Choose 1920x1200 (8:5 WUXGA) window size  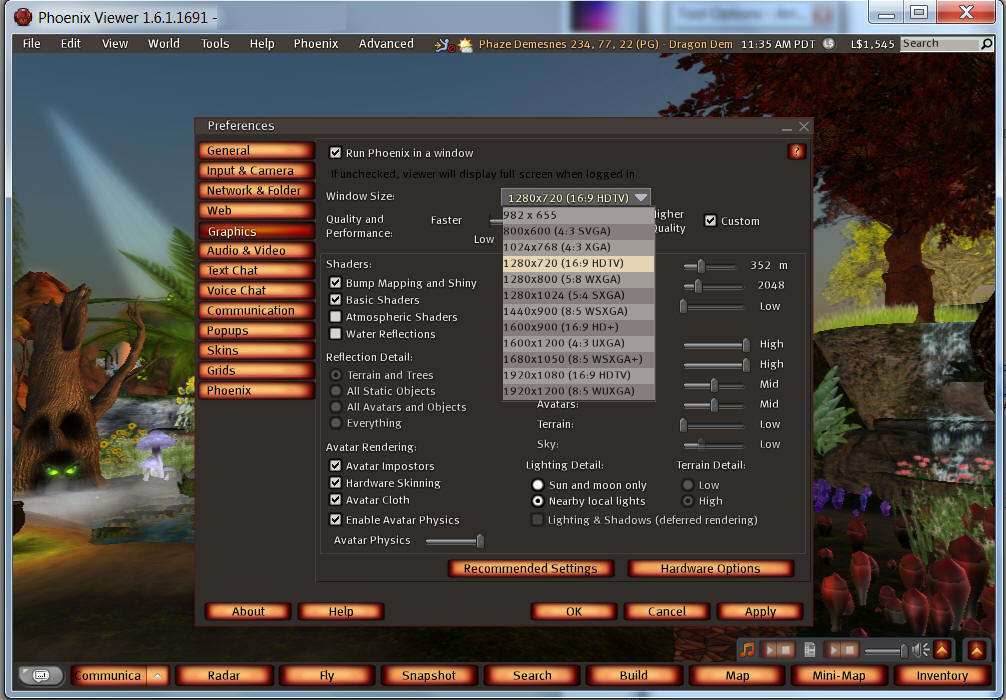(579, 391)
